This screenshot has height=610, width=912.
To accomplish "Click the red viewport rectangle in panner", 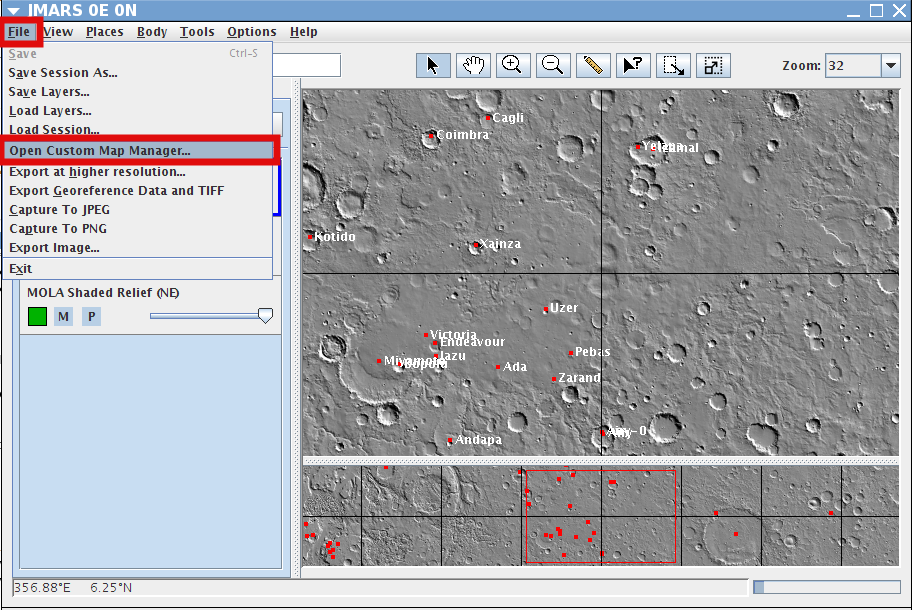I will click(x=601, y=516).
